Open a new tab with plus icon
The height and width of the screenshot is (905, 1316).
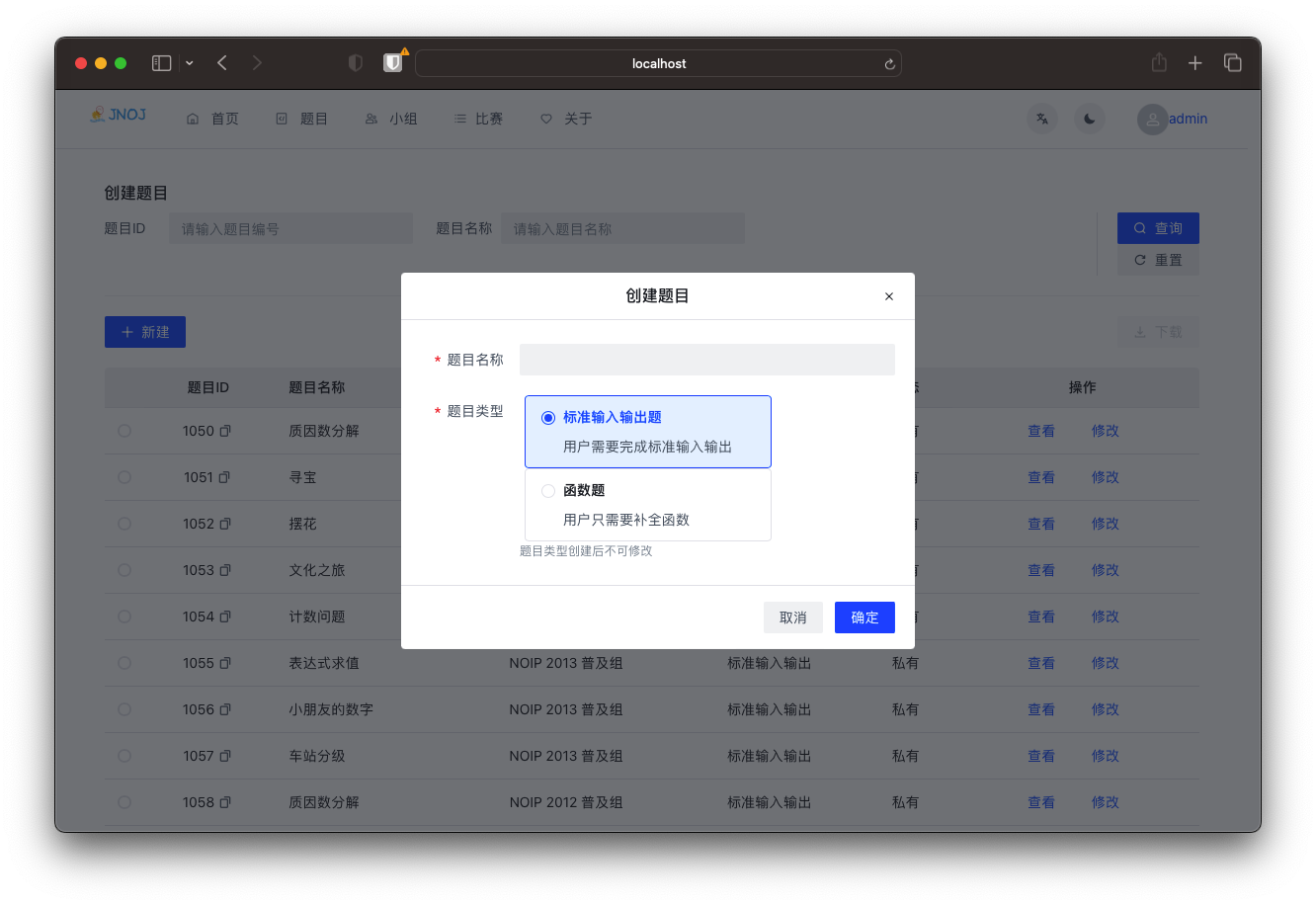[1195, 63]
